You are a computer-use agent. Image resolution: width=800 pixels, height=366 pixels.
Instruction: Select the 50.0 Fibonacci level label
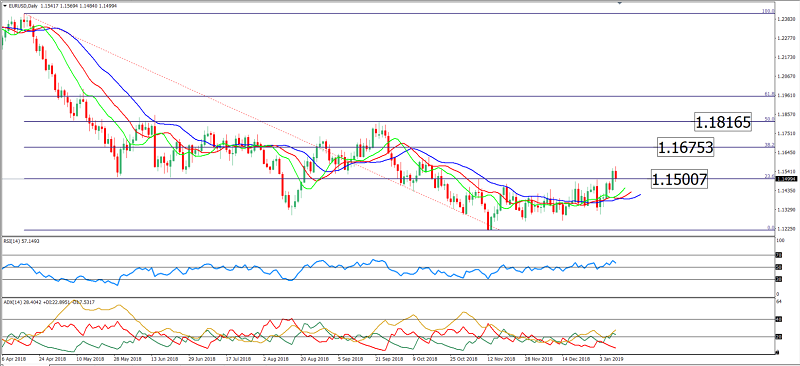[x=770, y=119]
